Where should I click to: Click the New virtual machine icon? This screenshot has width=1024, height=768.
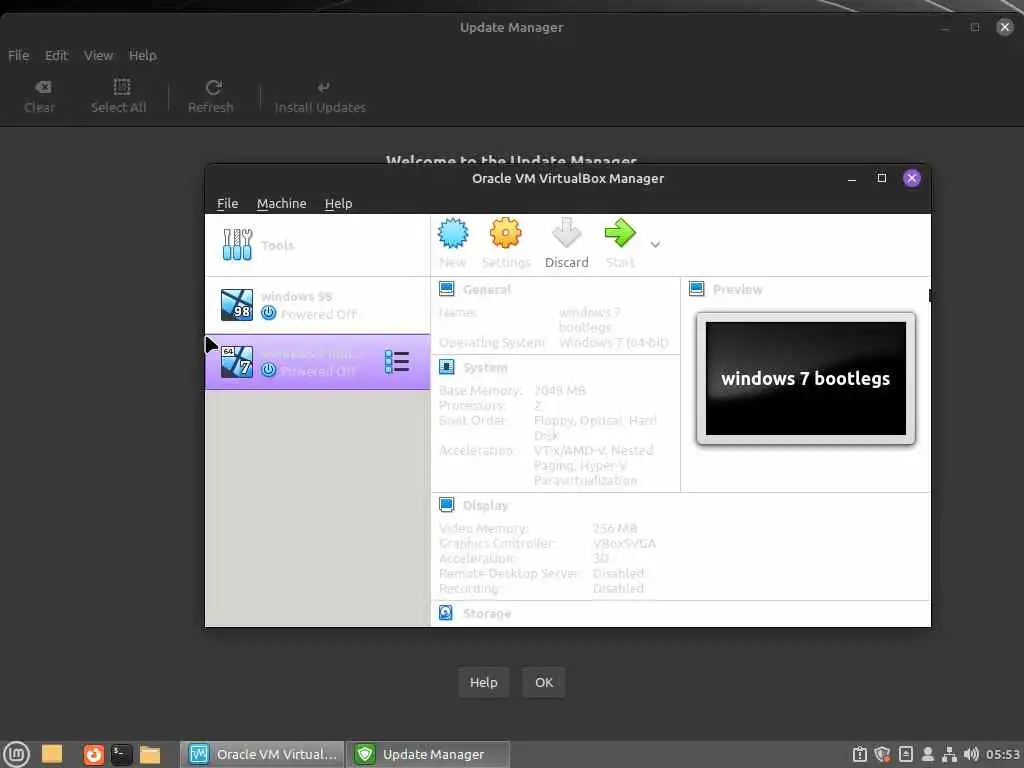pyautogui.click(x=453, y=234)
